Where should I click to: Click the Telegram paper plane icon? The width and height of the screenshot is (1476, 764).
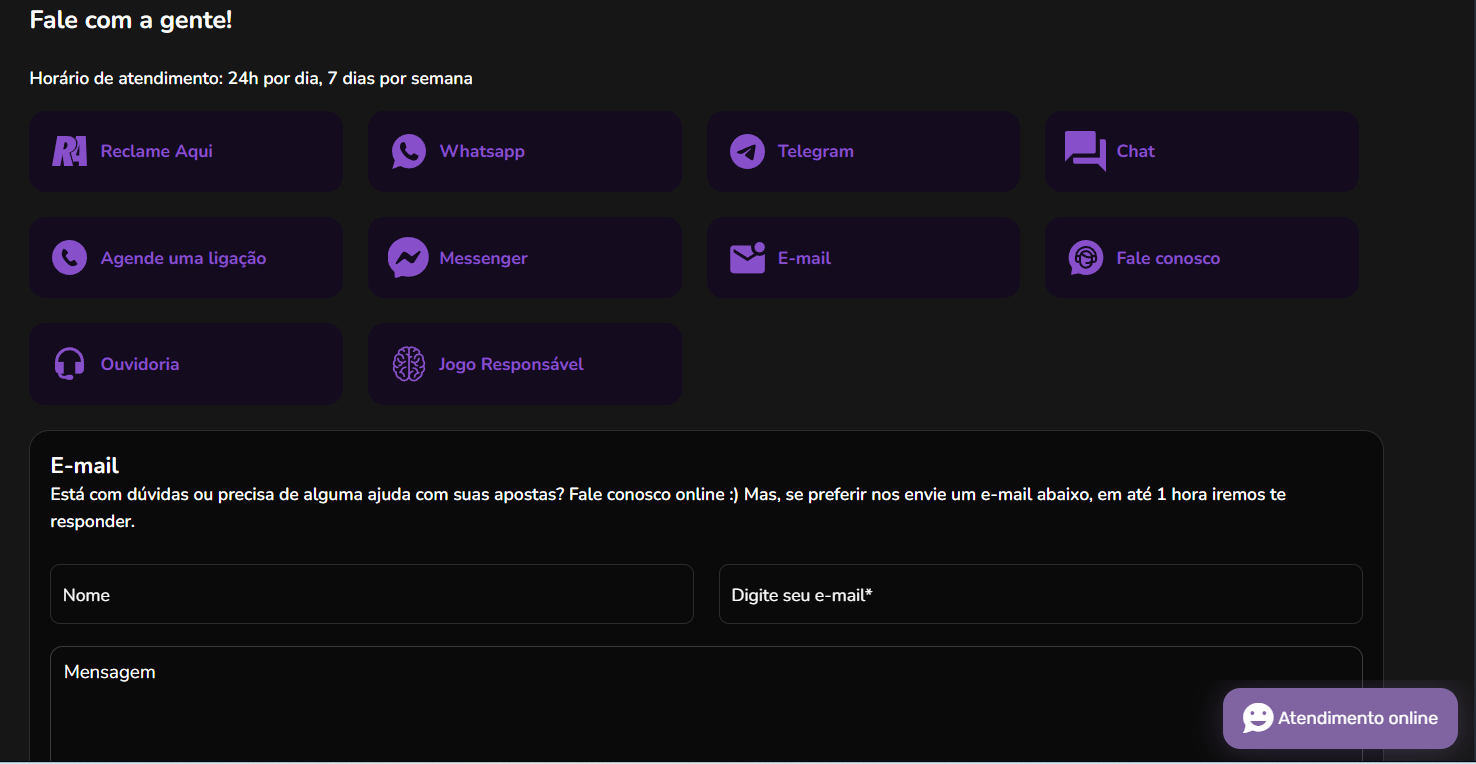(747, 152)
